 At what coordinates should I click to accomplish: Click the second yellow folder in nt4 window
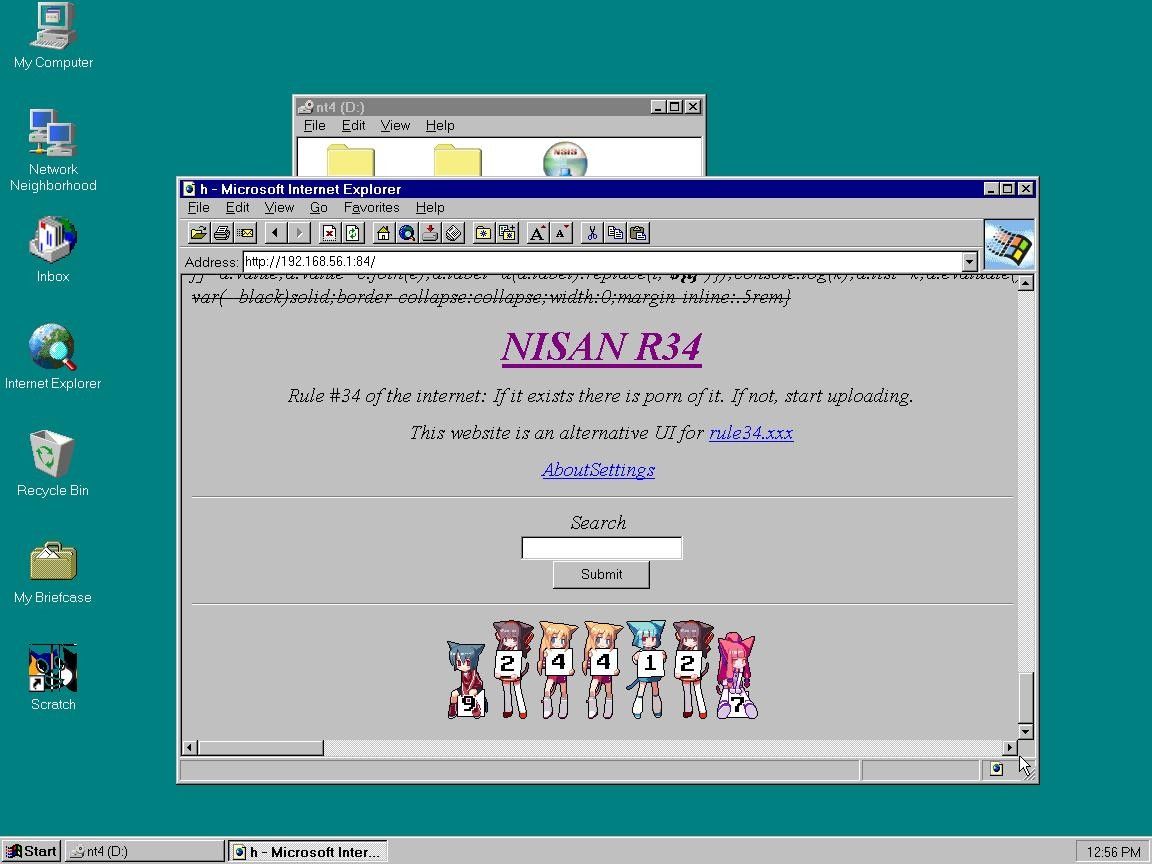[457, 160]
